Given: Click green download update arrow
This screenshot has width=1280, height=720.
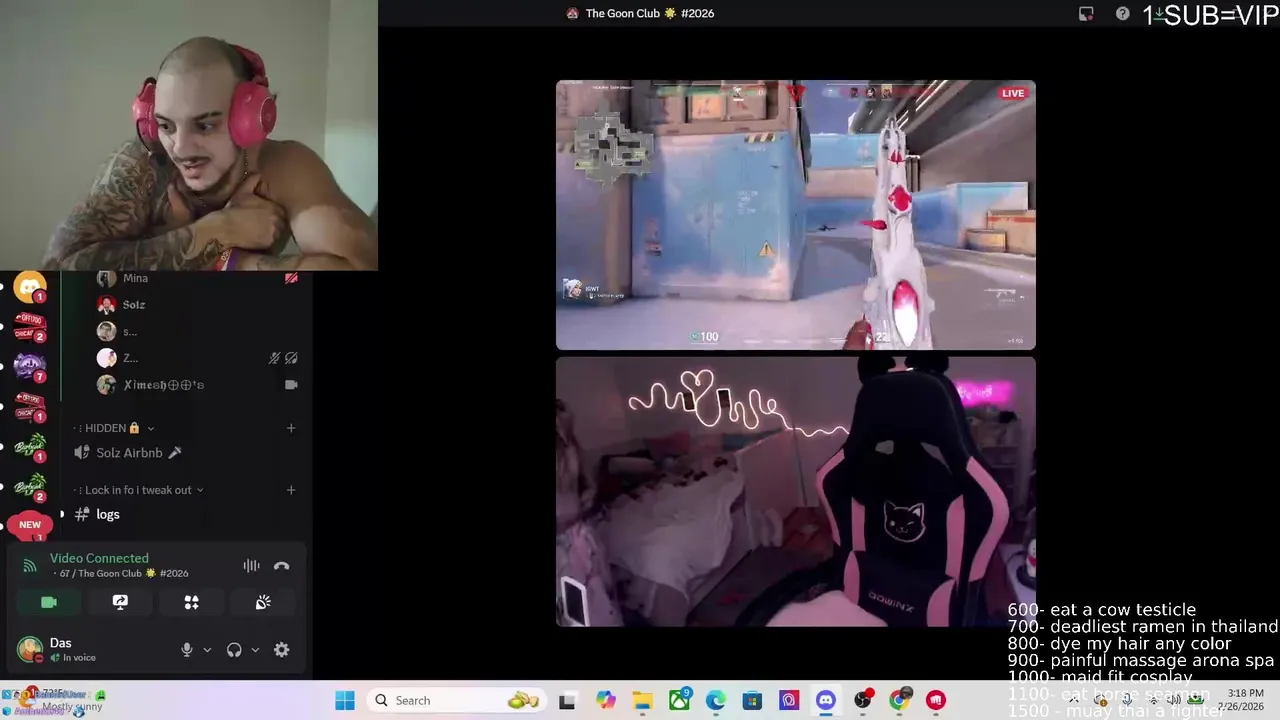Looking at the screenshot, I should [1160, 14].
